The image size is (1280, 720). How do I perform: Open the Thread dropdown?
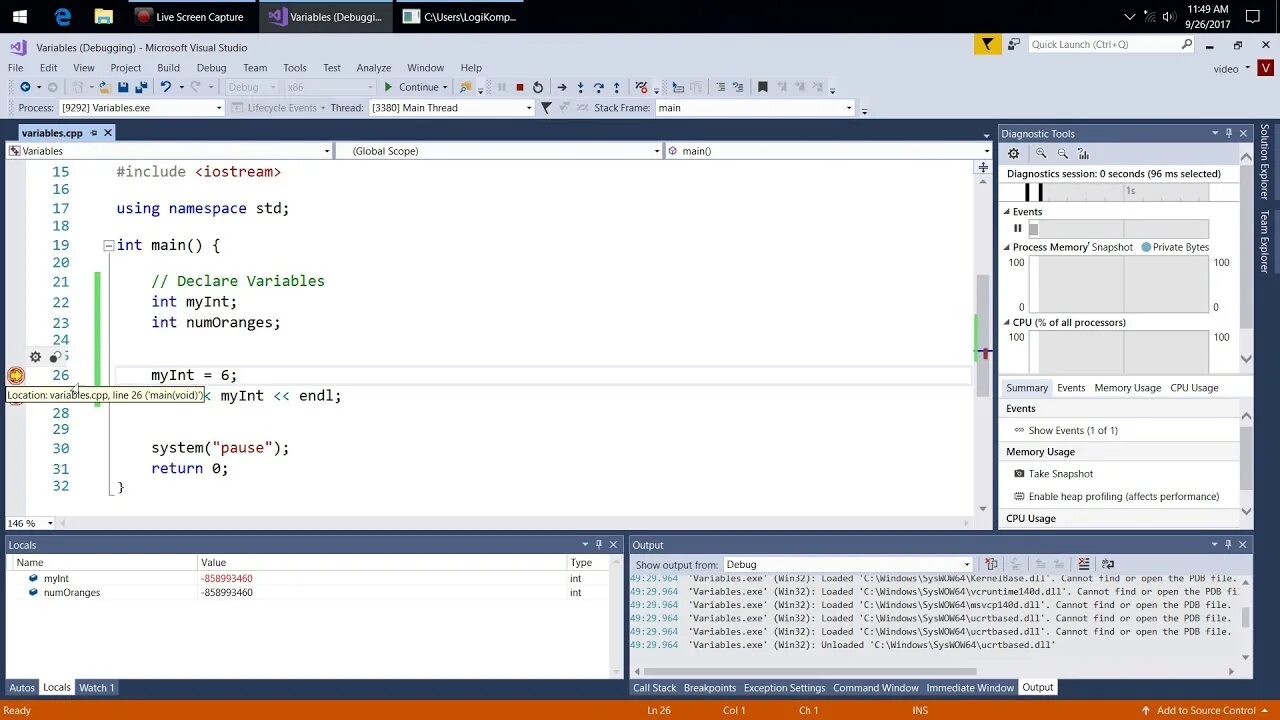pyautogui.click(x=529, y=108)
